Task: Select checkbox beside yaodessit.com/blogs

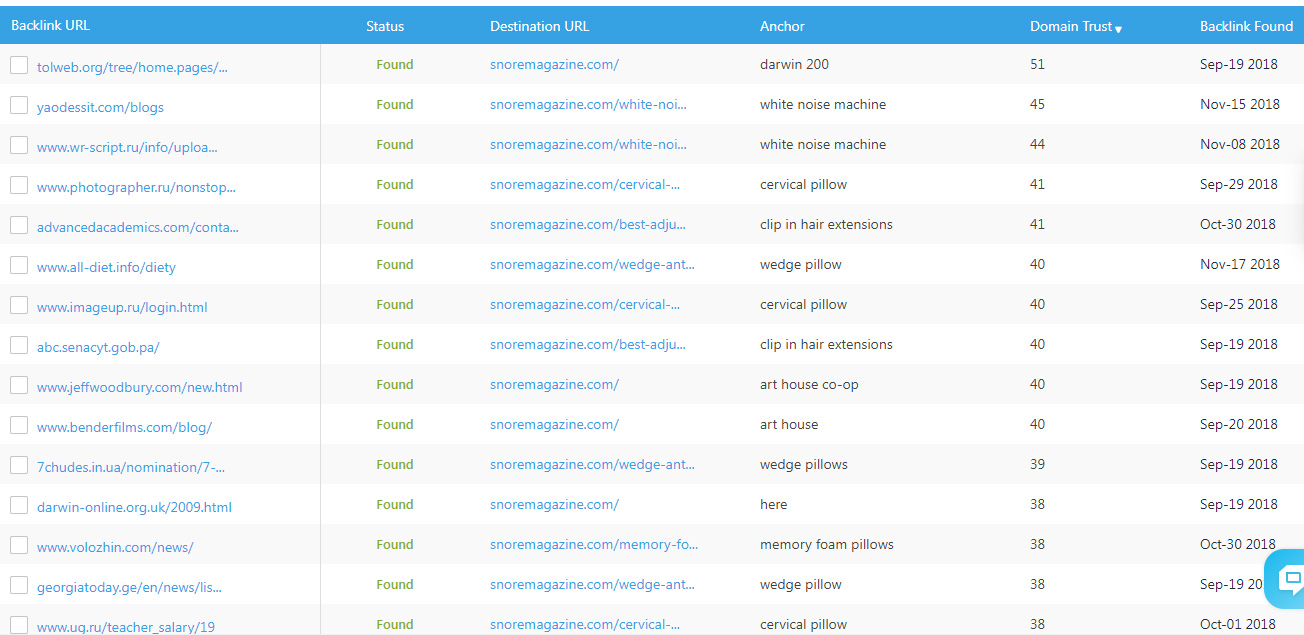Action: pyautogui.click(x=19, y=105)
